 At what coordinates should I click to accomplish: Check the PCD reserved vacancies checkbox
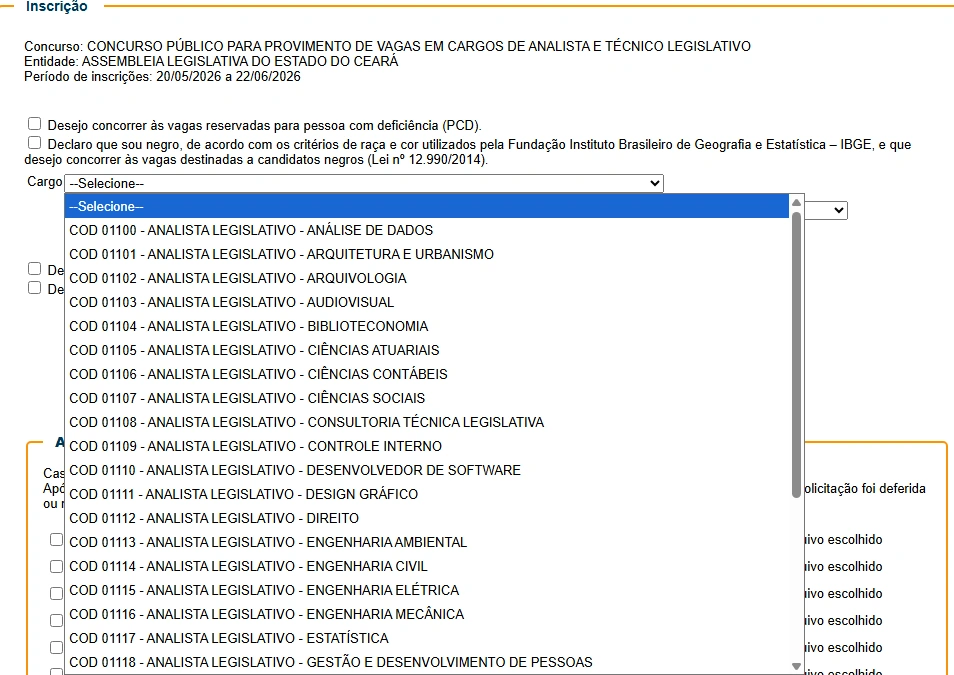tap(35, 124)
